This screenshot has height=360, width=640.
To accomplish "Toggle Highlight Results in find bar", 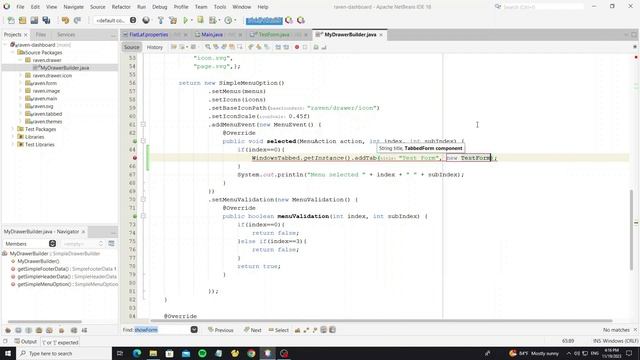I will tap(297, 330).
